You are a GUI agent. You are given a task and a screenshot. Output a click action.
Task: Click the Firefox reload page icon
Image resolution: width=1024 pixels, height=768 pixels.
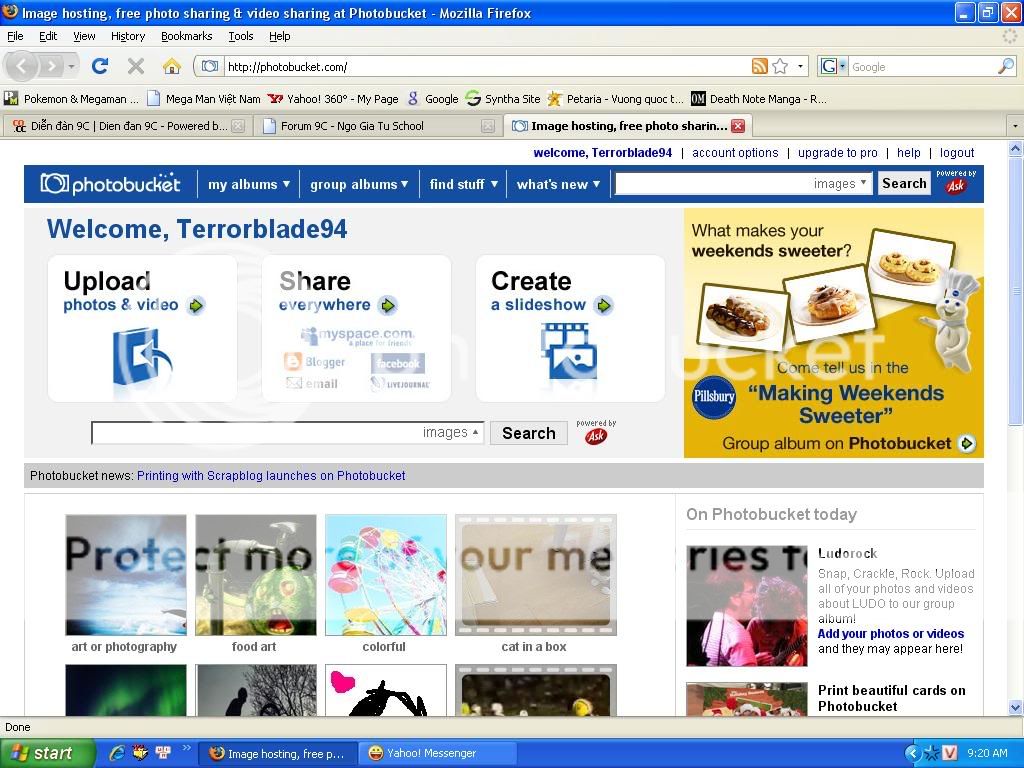[99, 66]
